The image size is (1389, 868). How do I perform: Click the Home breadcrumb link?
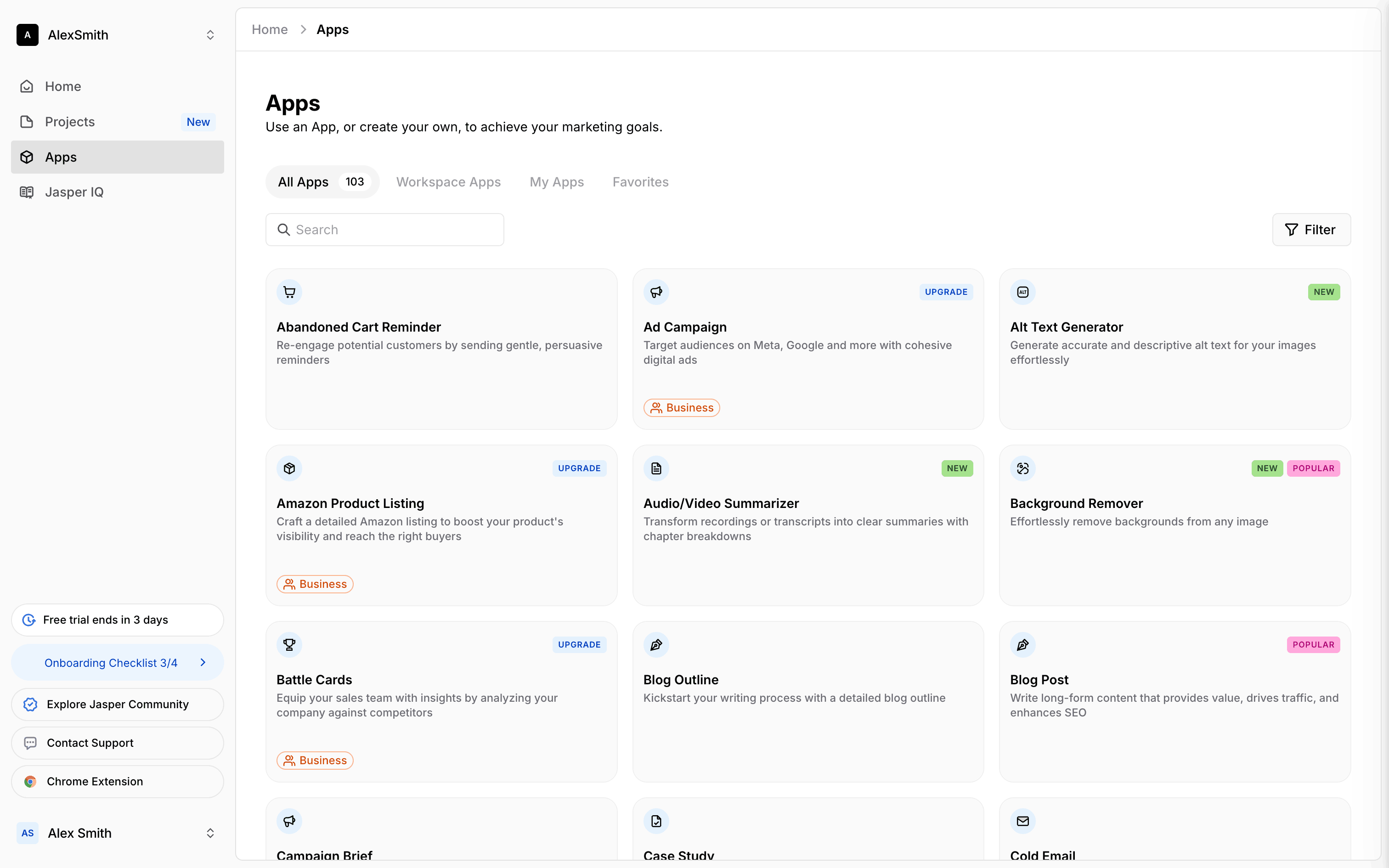tap(269, 29)
